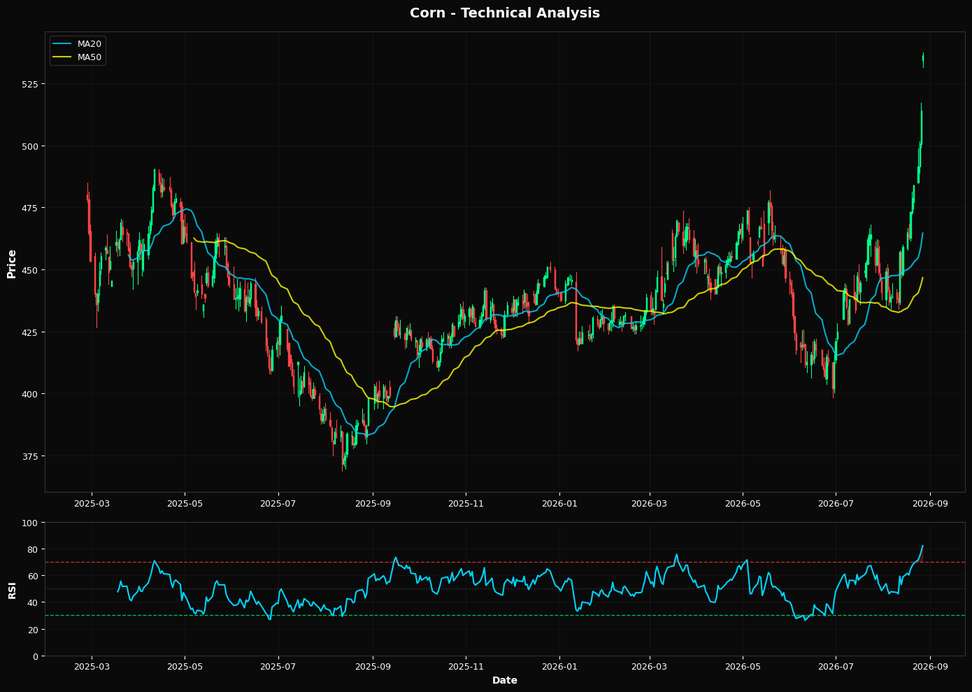This screenshot has height=692, width=972.
Task: Click the RSI axis 60 tick label
Action: point(32,576)
